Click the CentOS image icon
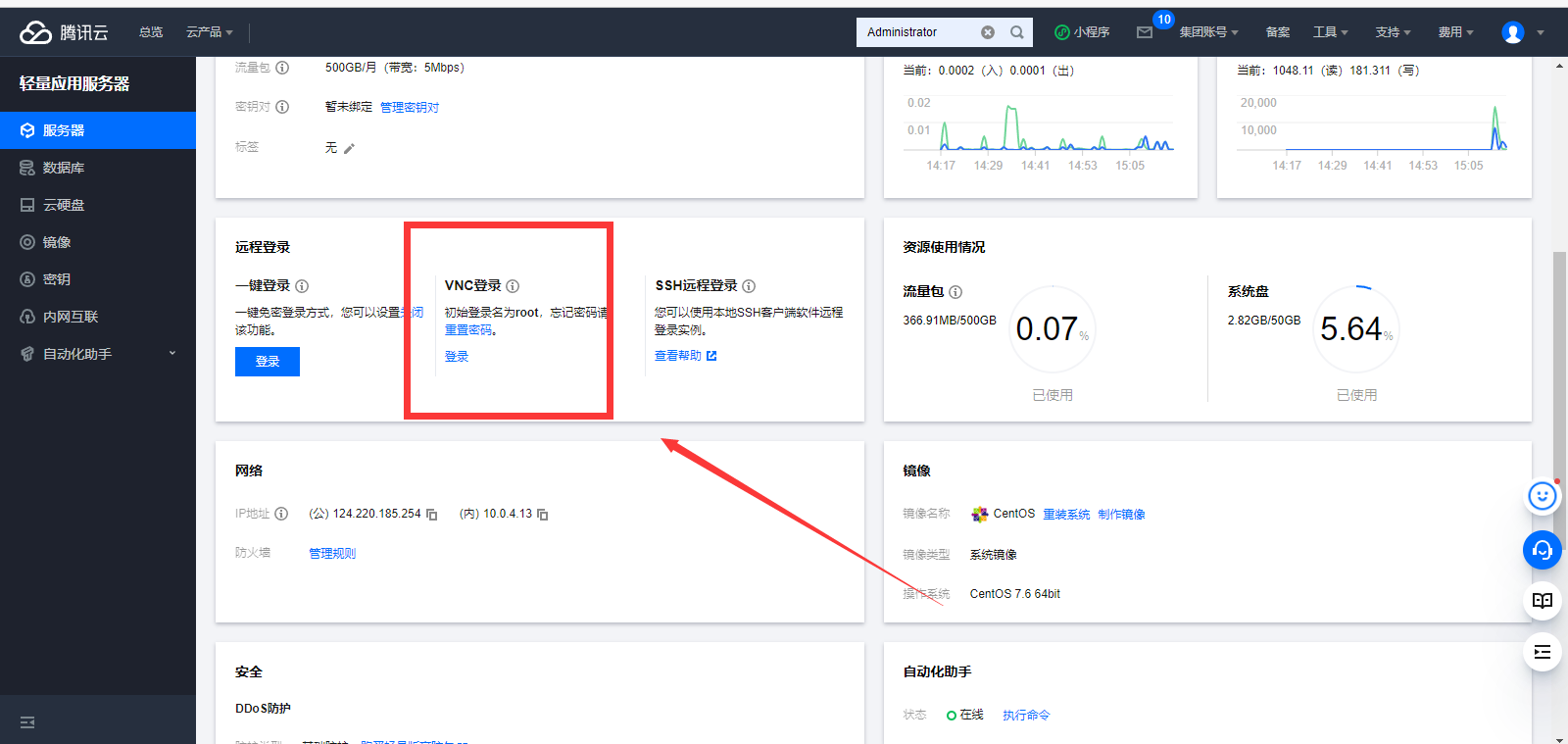The image size is (1568, 744). pyautogui.click(x=979, y=514)
